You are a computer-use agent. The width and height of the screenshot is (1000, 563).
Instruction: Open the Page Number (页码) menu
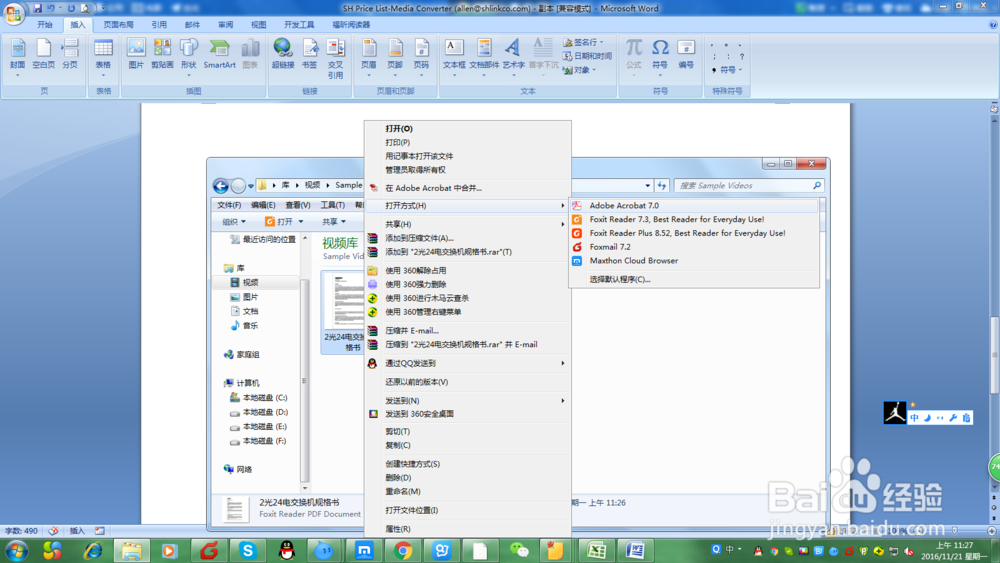click(421, 55)
